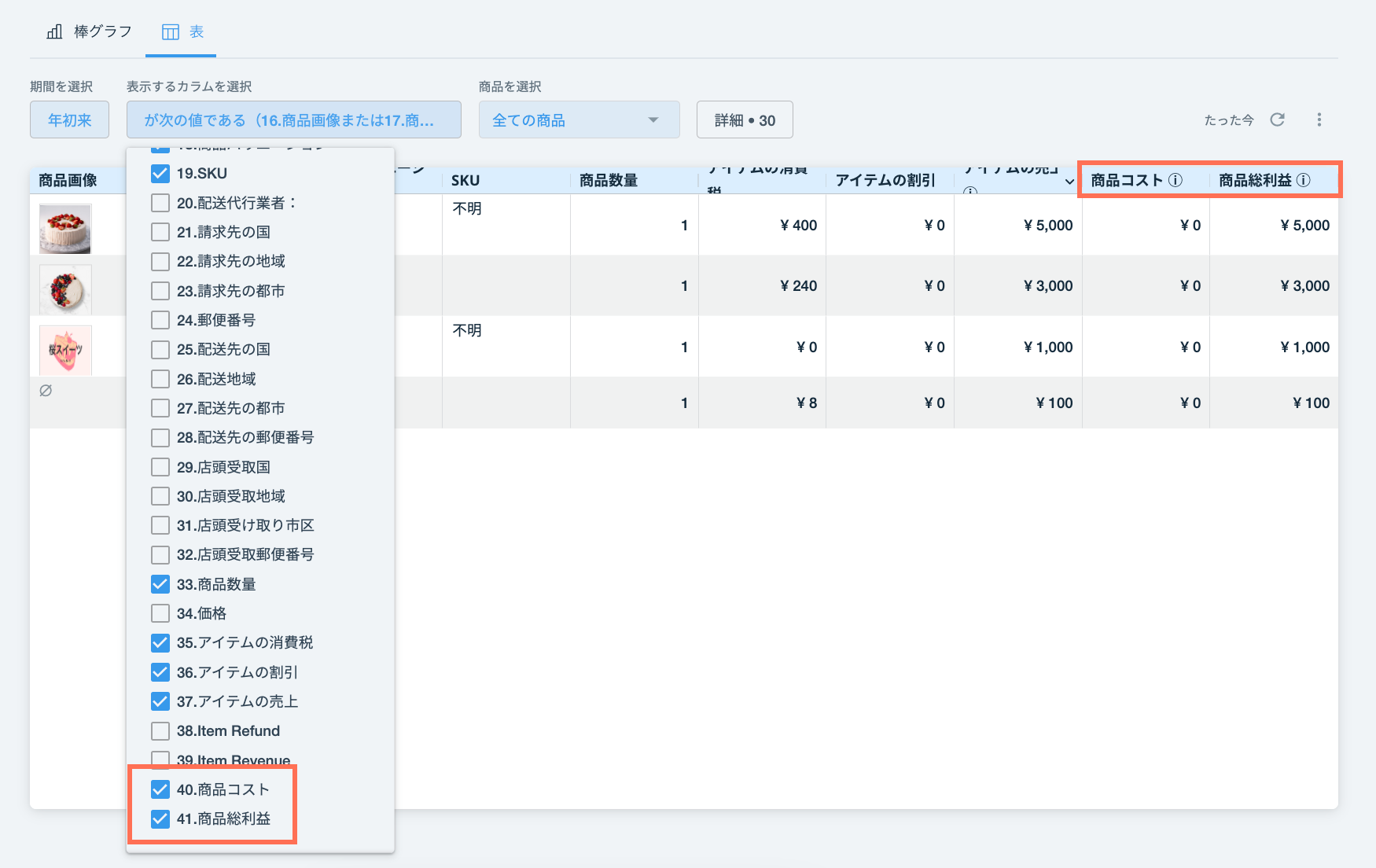Click the table icon next to 表
The image size is (1376, 868).
pos(170,31)
